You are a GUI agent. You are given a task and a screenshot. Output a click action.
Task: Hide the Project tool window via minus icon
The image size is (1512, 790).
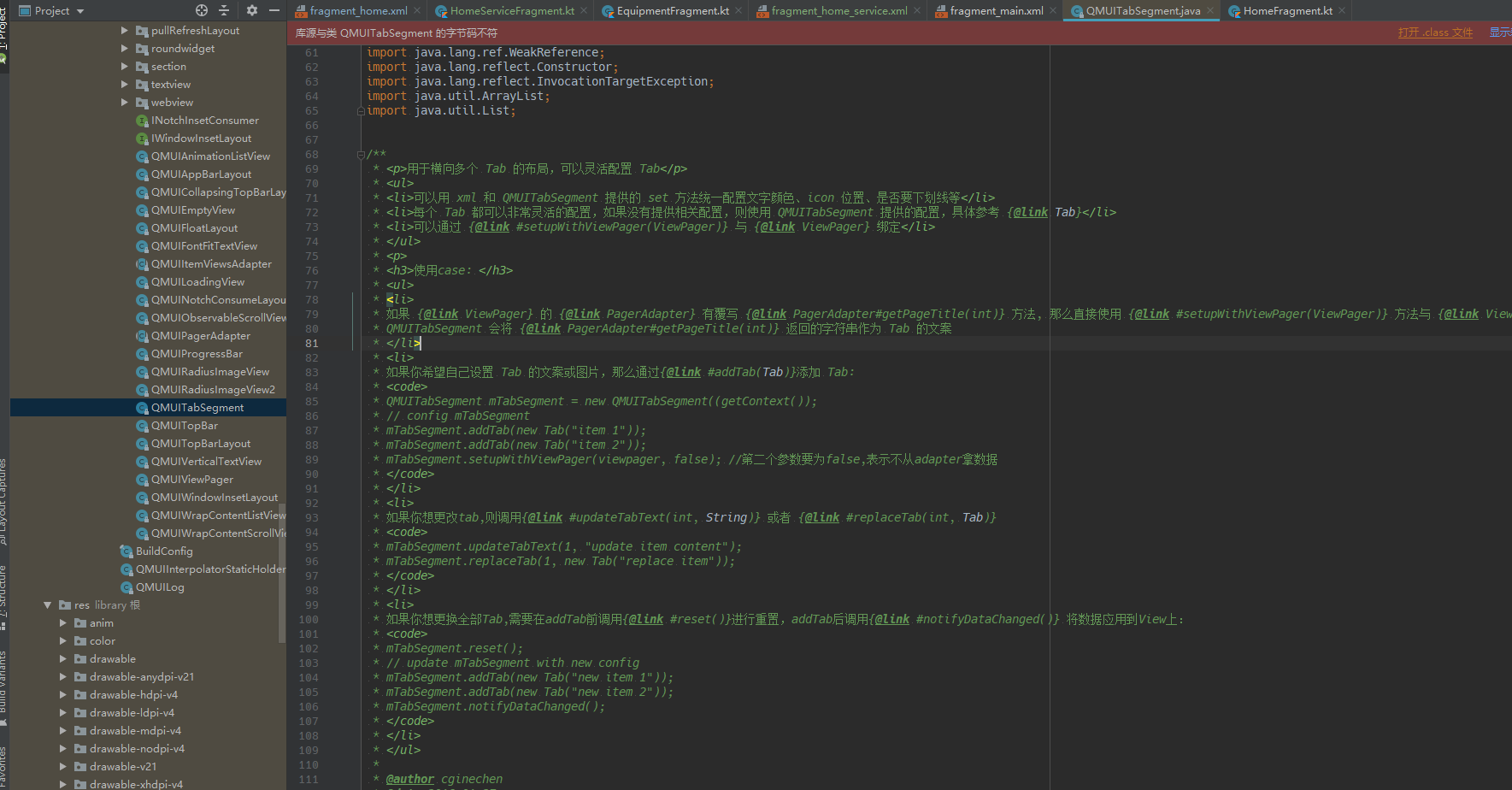(x=274, y=10)
